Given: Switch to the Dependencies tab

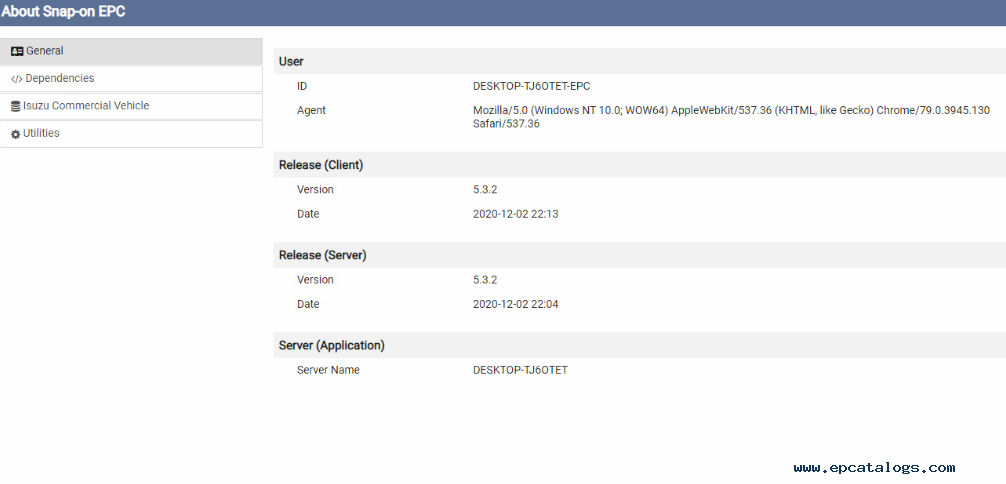Looking at the screenshot, I should tap(131, 78).
